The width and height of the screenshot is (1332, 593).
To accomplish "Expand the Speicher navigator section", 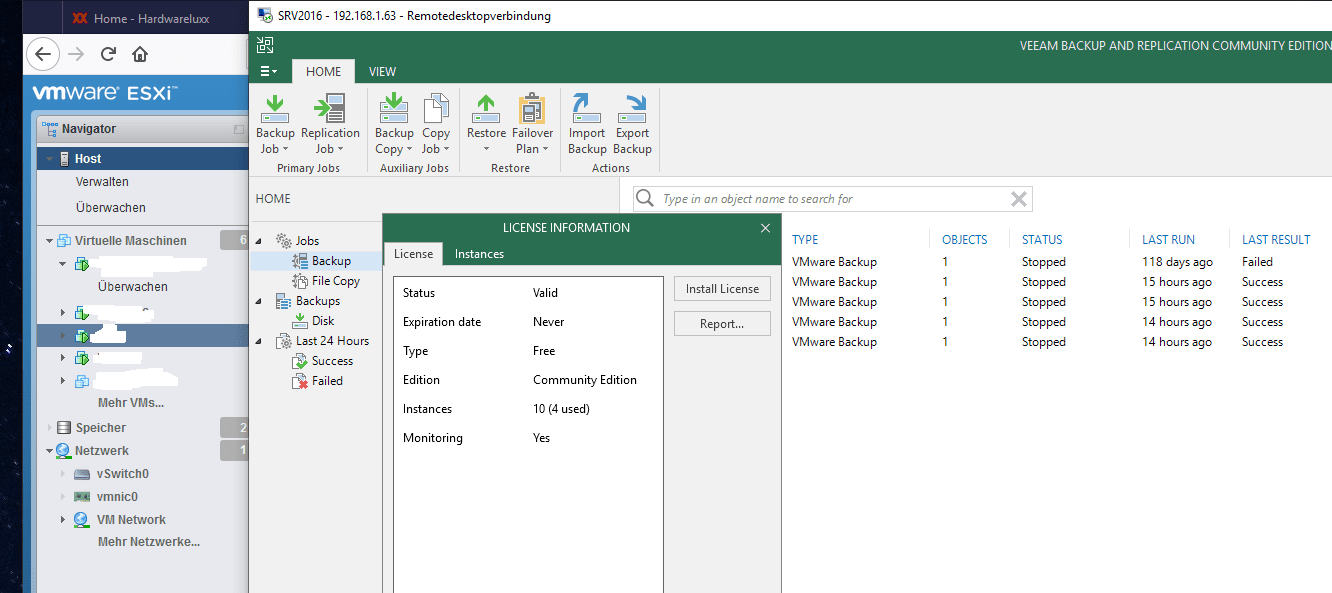I will click(49, 428).
